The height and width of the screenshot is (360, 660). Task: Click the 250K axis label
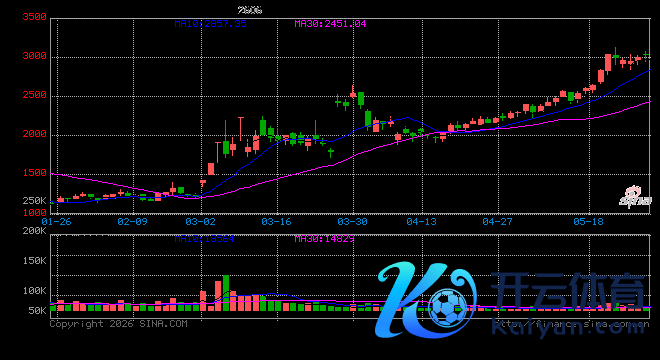click(x=35, y=201)
